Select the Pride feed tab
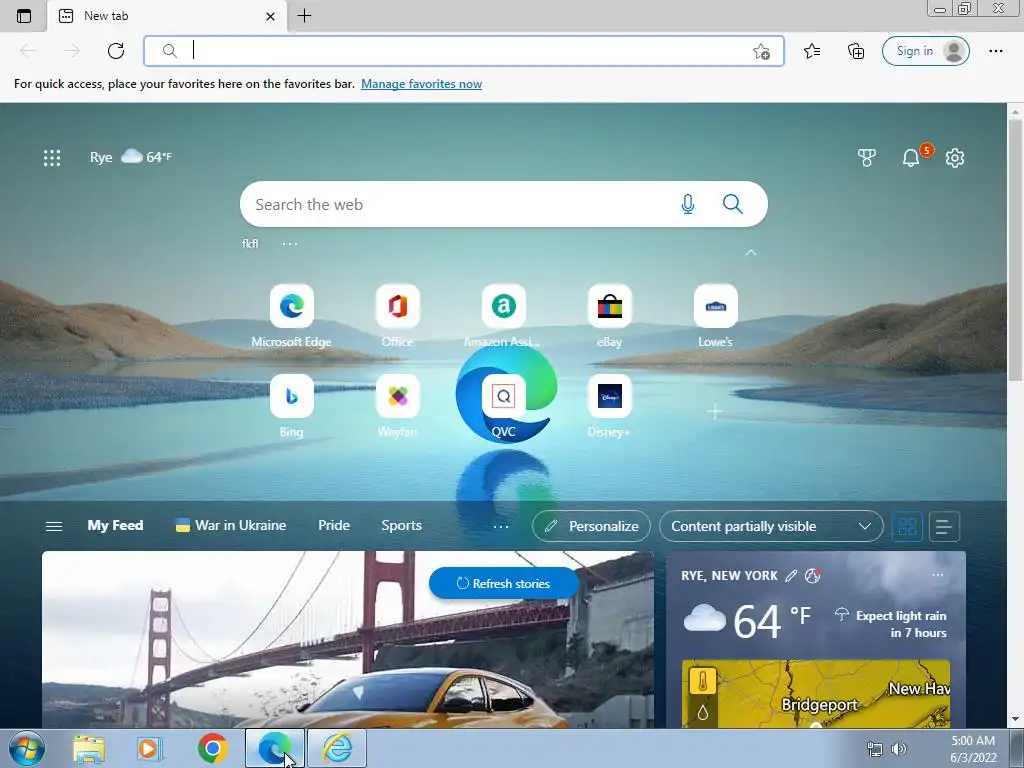Image resolution: width=1024 pixels, height=768 pixels. [x=334, y=526]
